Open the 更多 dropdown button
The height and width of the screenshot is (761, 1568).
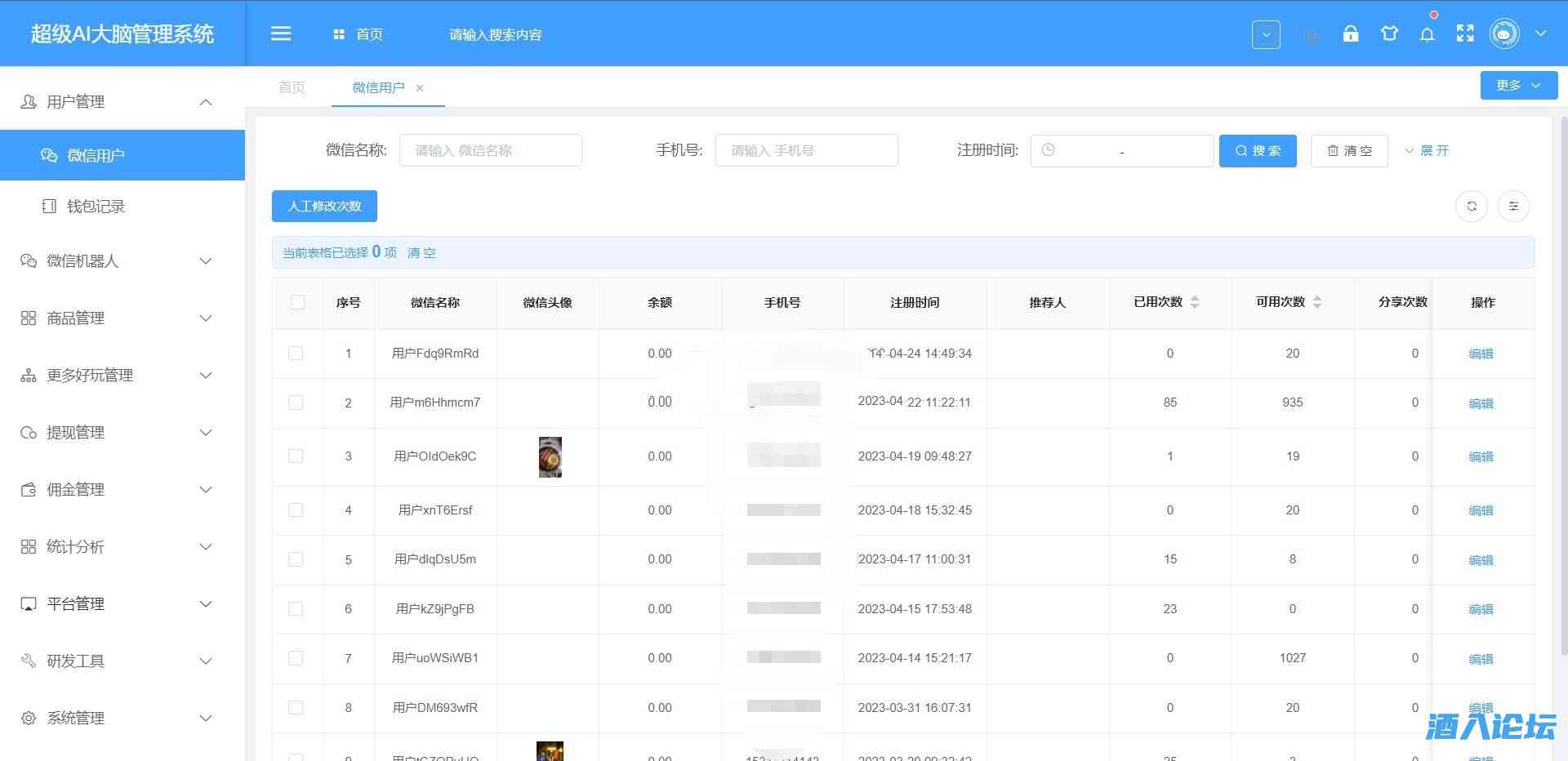click(1518, 85)
